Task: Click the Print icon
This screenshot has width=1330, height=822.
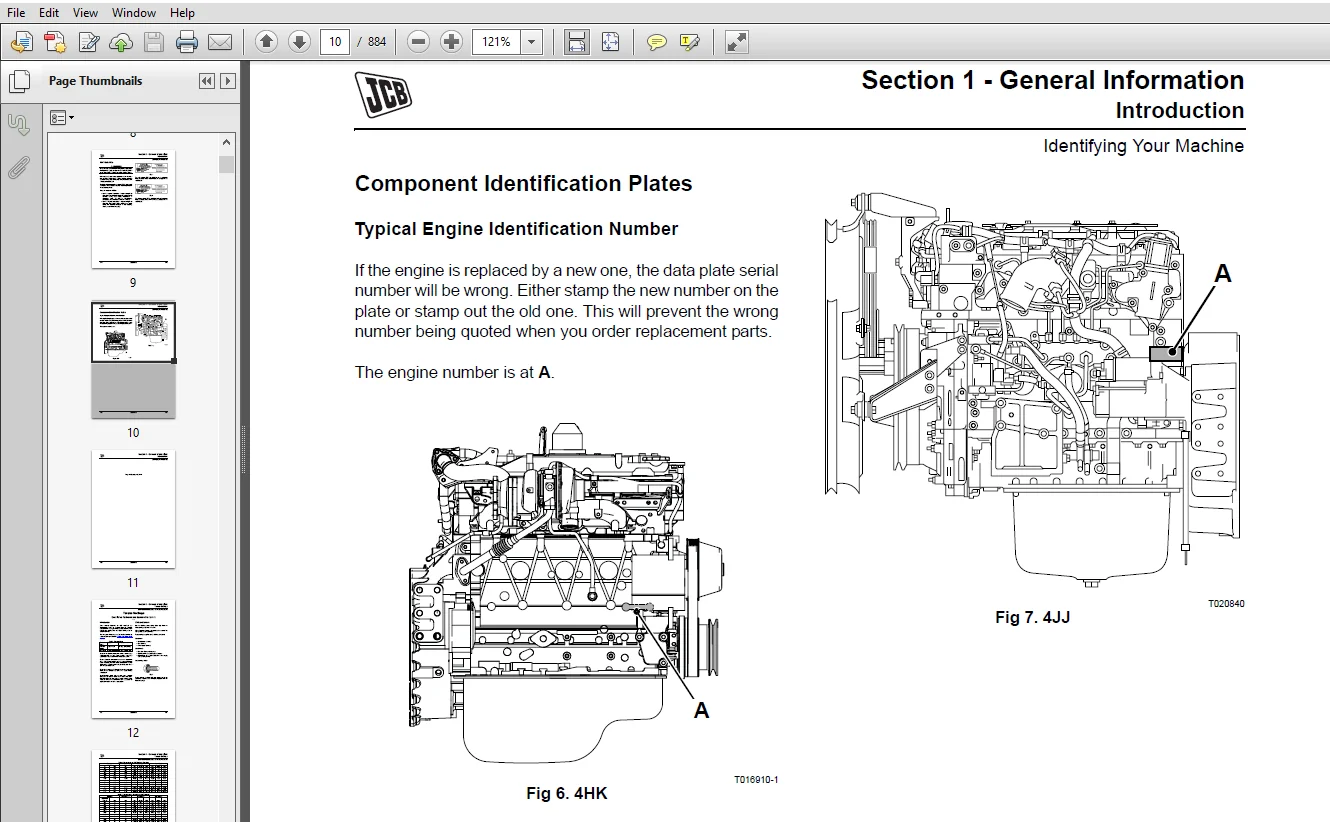Action: (x=187, y=42)
